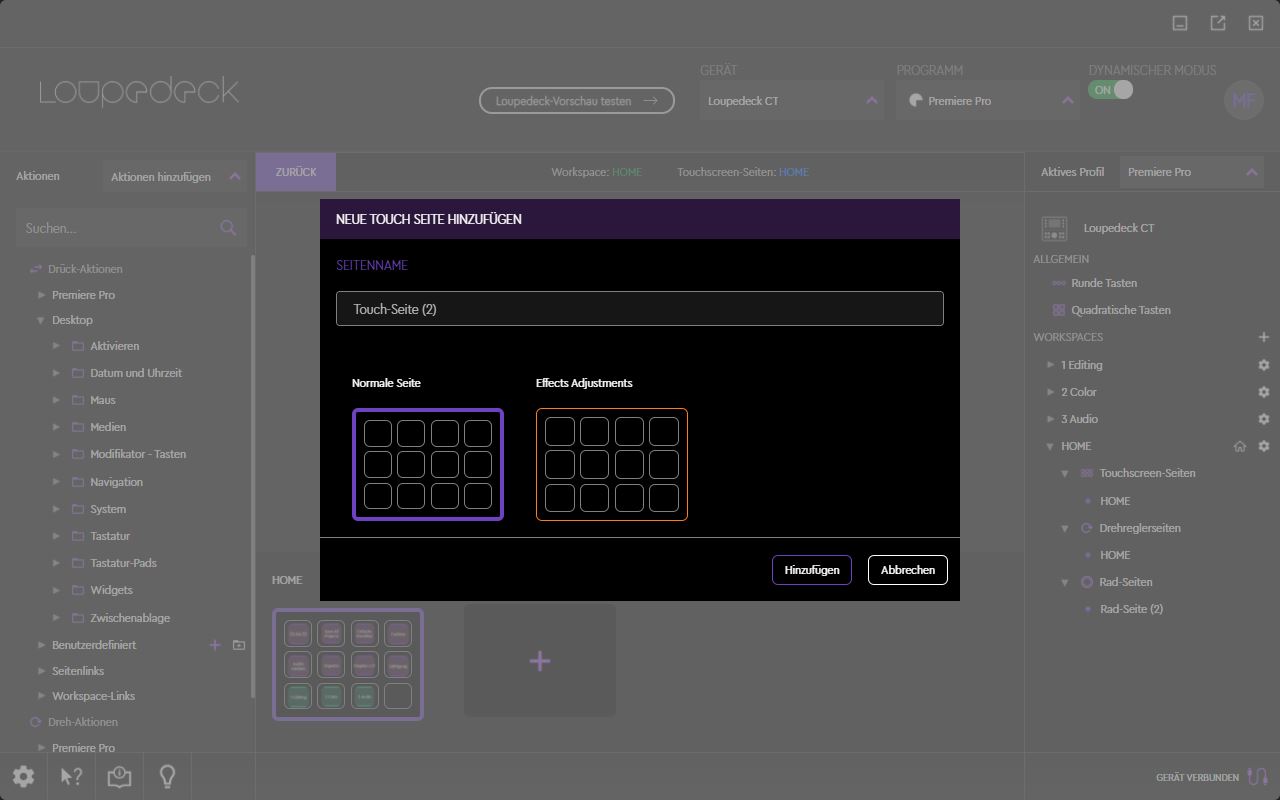The image size is (1280, 800).
Task: Expand Datum und Uhrzeit folder
Action: click(x=57, y=373)
